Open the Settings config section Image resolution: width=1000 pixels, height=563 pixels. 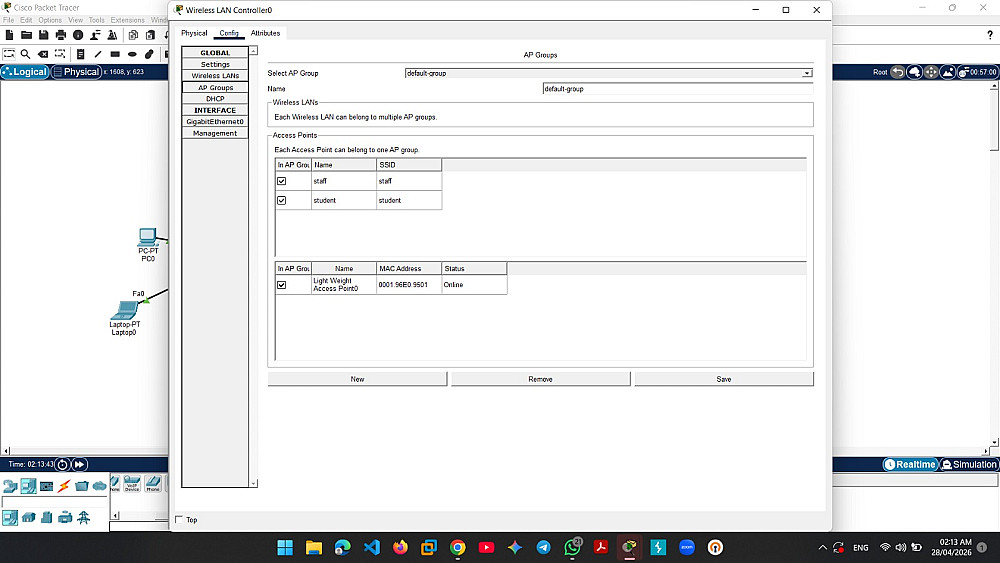215,64
